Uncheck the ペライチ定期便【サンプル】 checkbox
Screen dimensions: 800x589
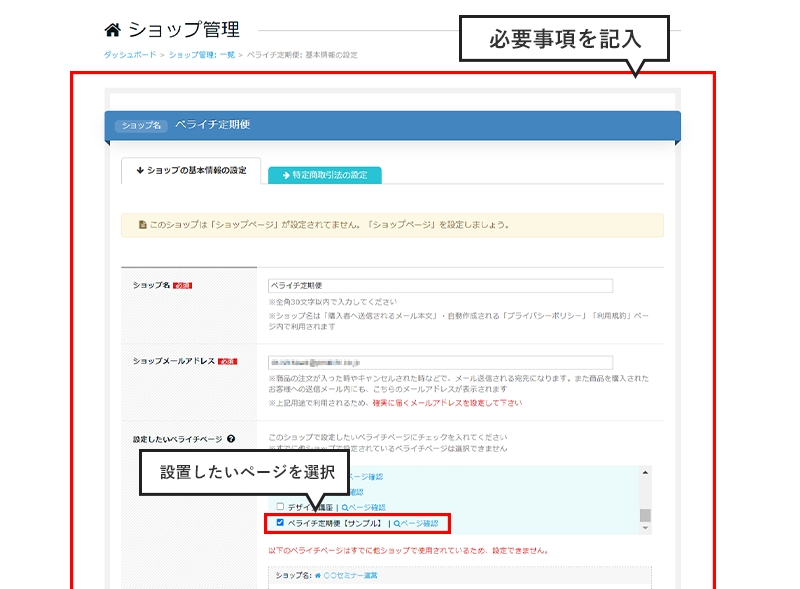coord(280,522)
